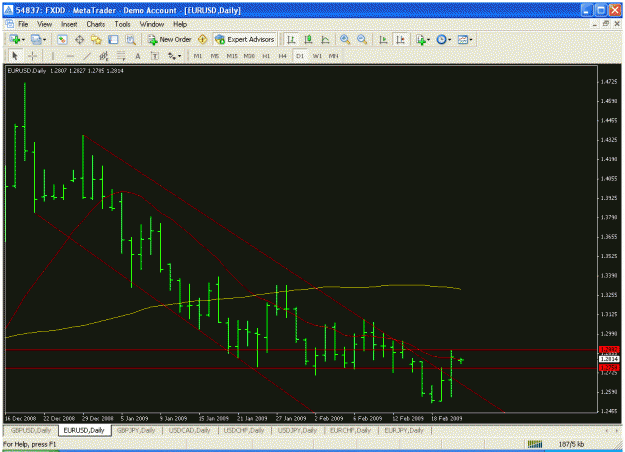Screen dimensions: 625x452
Task: Select the Trendline drawing tool
Action: tap(87, 56)
